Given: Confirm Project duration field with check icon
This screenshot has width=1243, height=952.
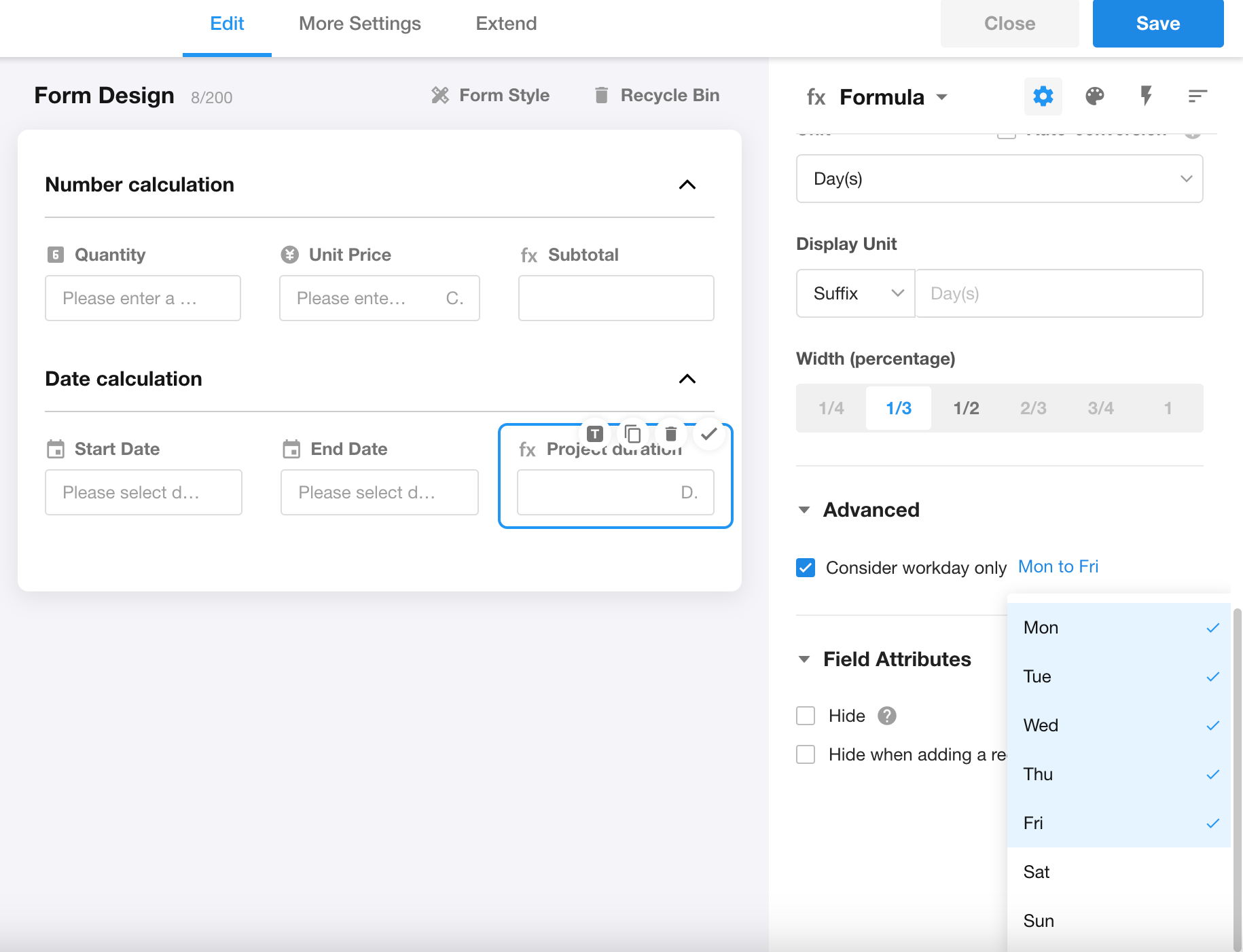Looking at the screenshot, I should [x=708, y=434].
